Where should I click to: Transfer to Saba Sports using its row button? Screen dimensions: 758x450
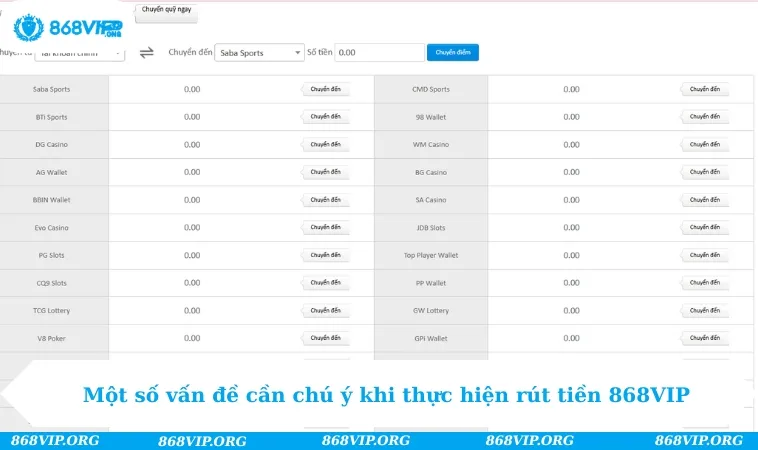click(x=325, y=89)
